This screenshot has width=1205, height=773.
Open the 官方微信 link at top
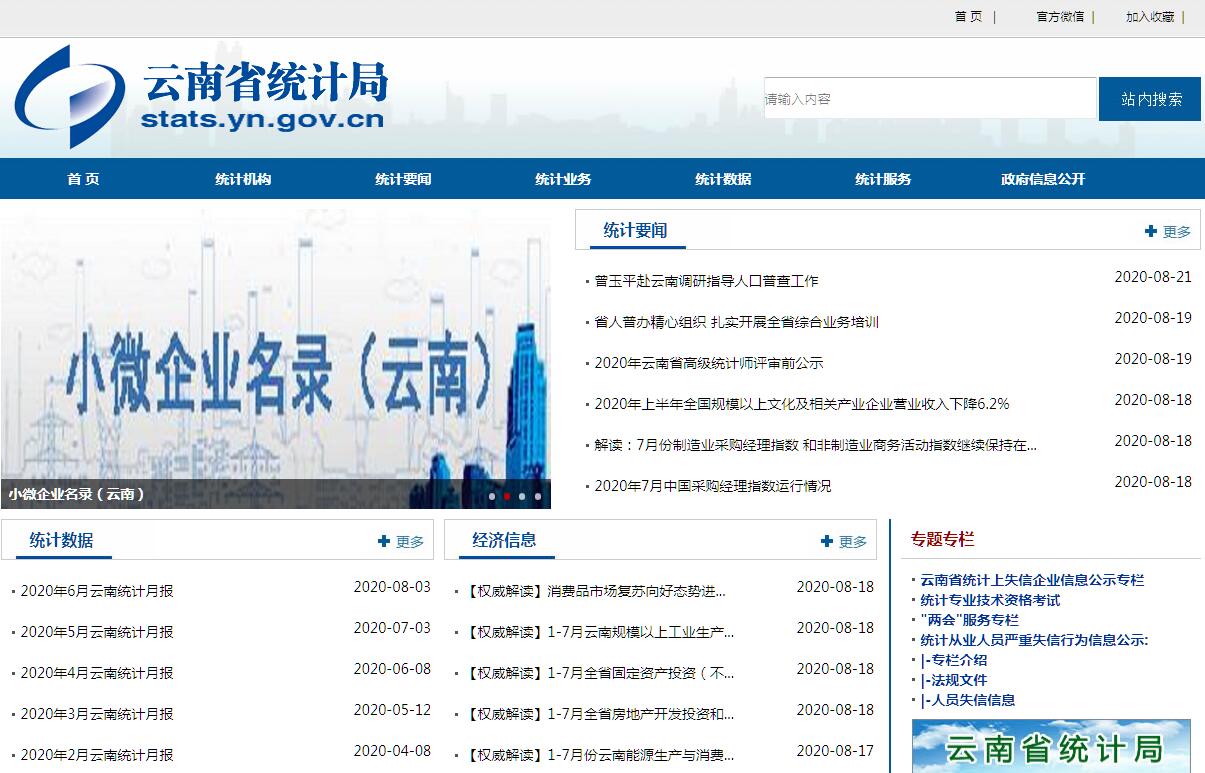click(x=1060, y=17)
